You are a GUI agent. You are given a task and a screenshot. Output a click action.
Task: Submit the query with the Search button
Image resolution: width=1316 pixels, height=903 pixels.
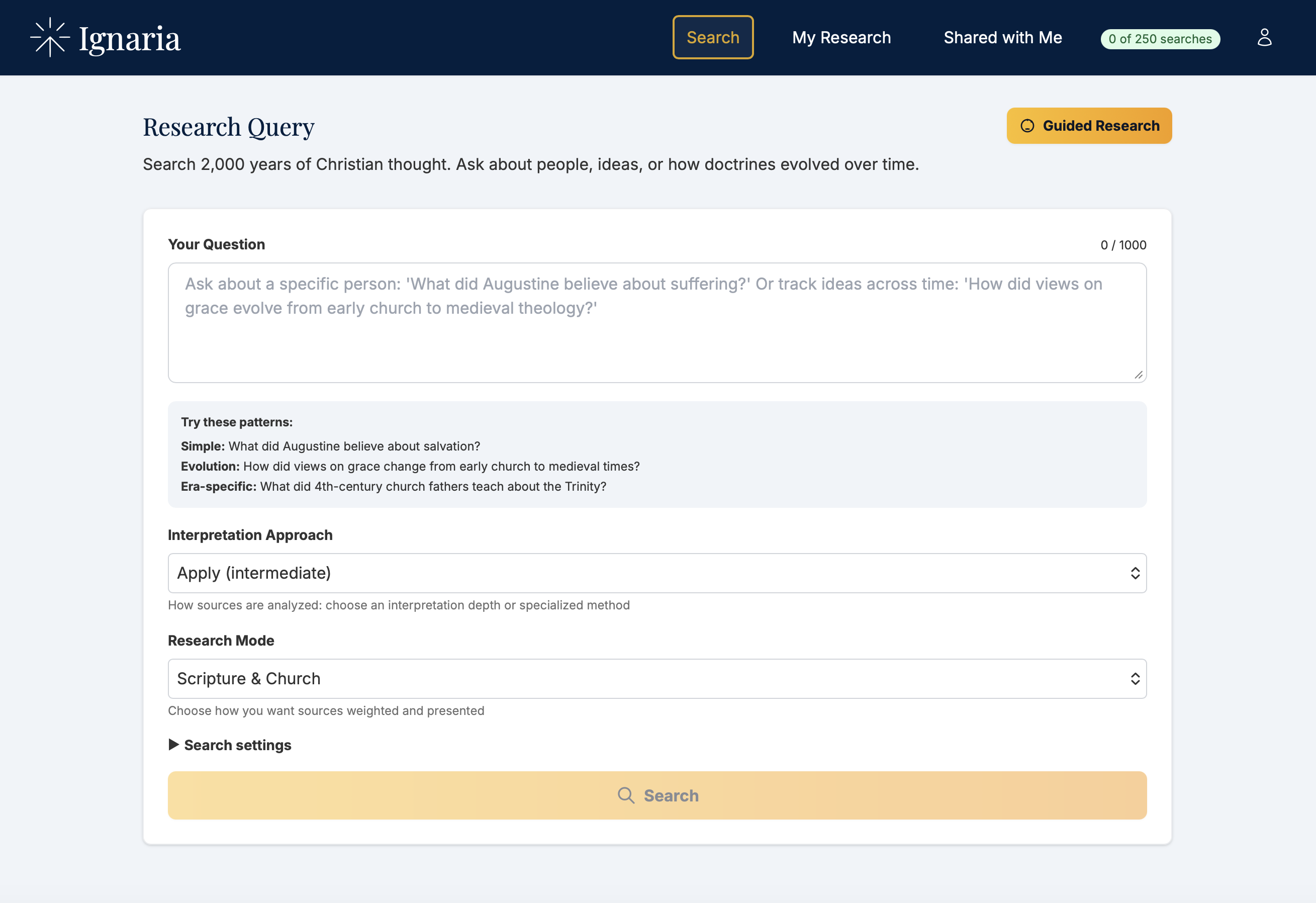coord(657,795)
